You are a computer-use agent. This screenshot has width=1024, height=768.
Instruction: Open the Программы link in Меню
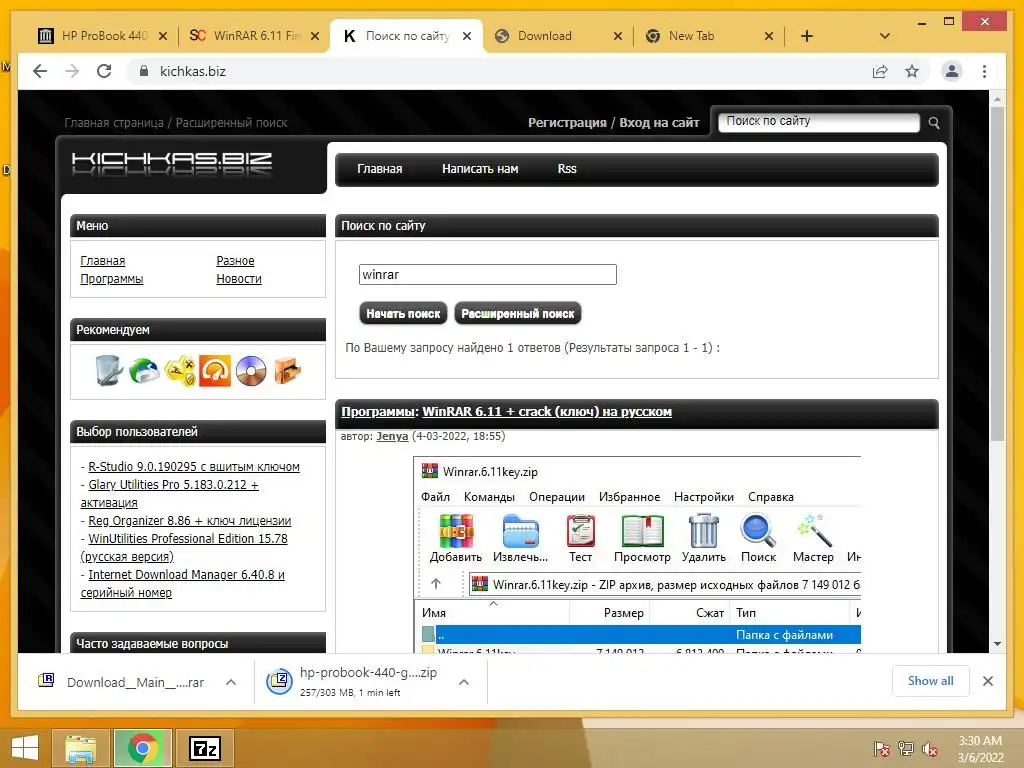[x=112, y=279]
